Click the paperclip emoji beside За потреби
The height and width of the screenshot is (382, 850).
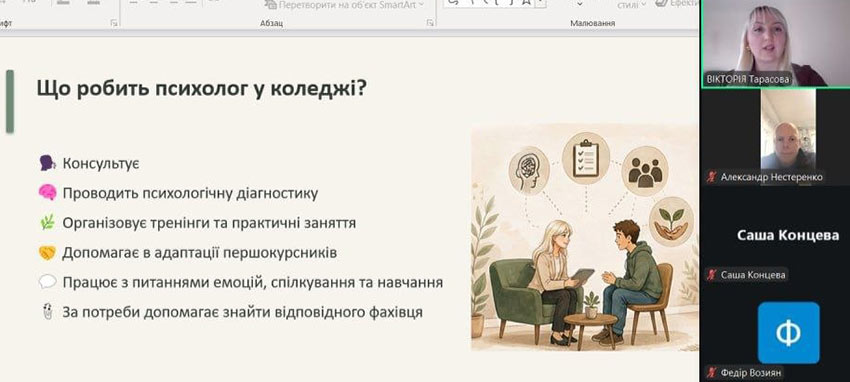click(x=47, y=312)
